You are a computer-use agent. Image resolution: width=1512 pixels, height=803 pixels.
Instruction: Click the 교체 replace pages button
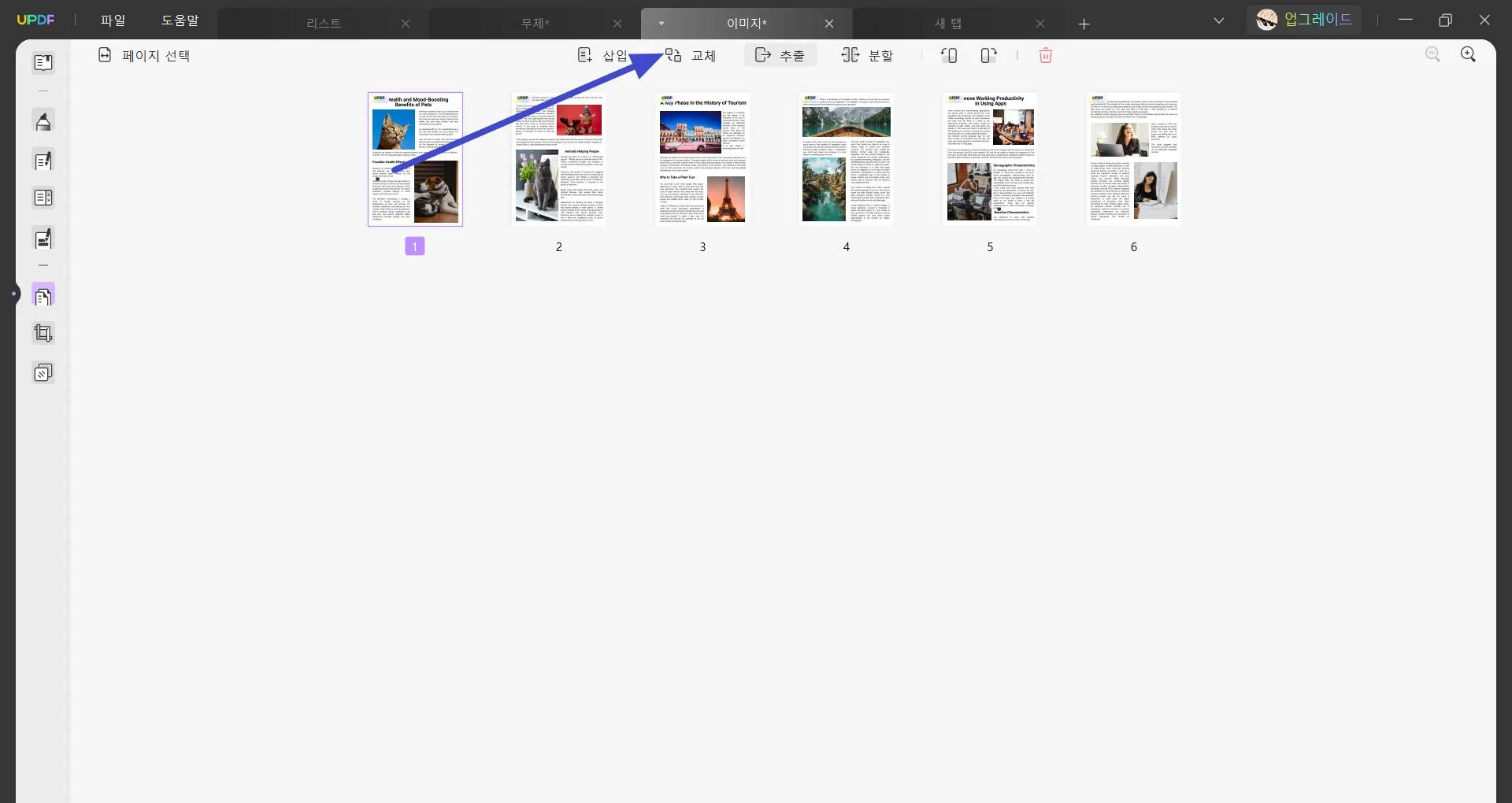coord(691,55)
